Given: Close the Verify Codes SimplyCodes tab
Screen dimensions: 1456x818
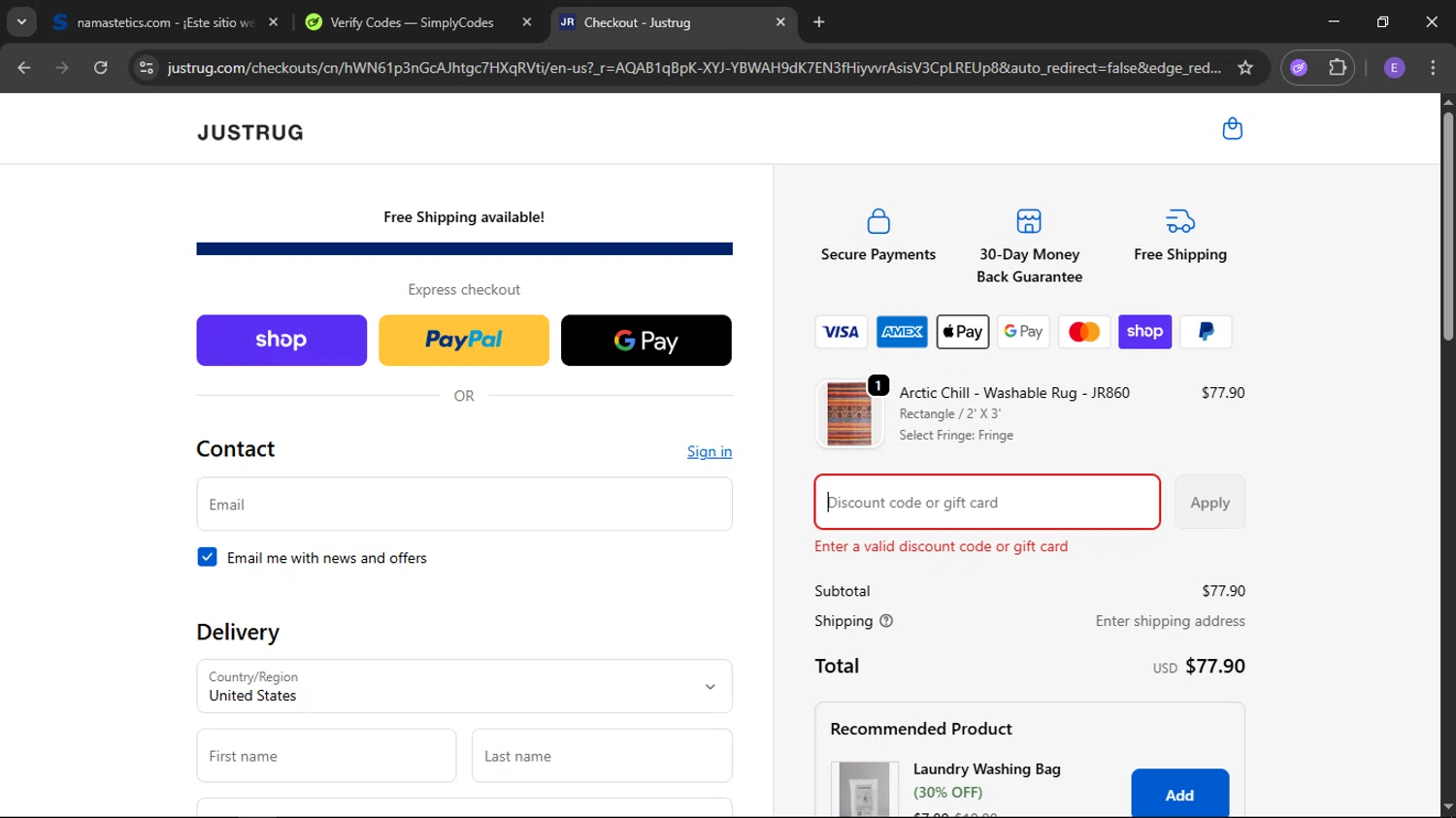Looking at the screenshot, I should click(527, 22).
